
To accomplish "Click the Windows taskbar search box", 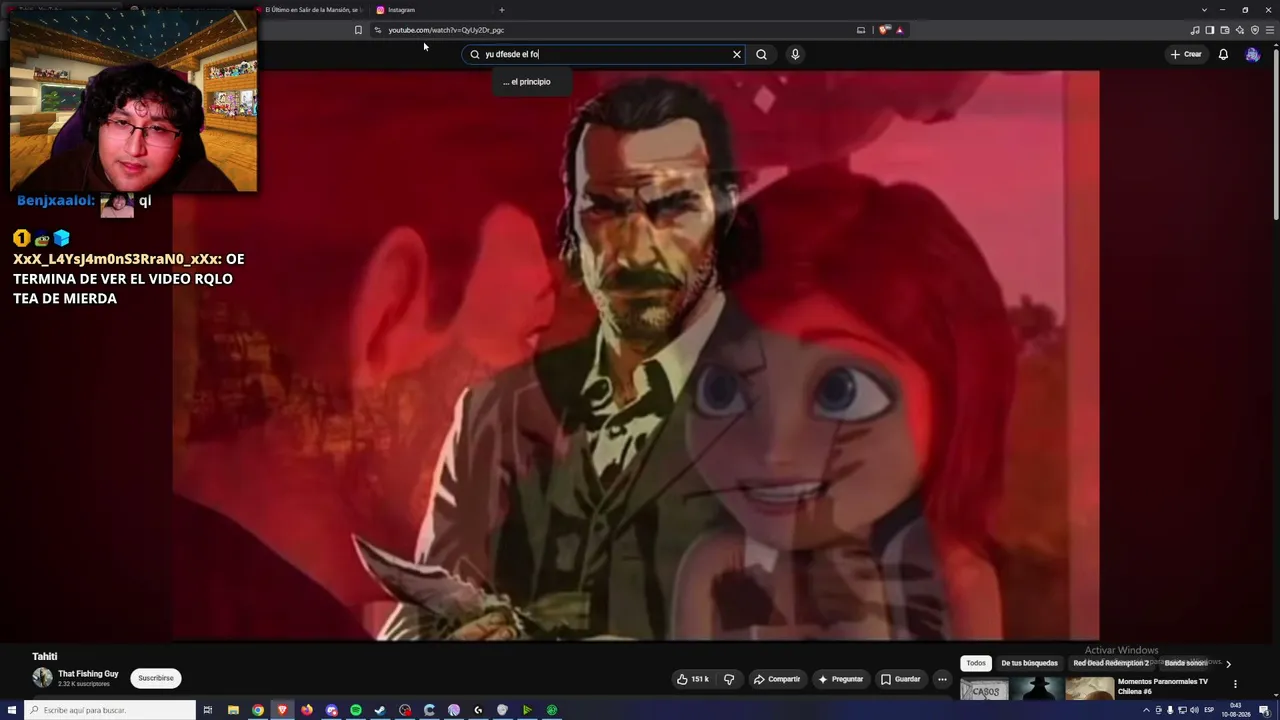I will [110, 710].
